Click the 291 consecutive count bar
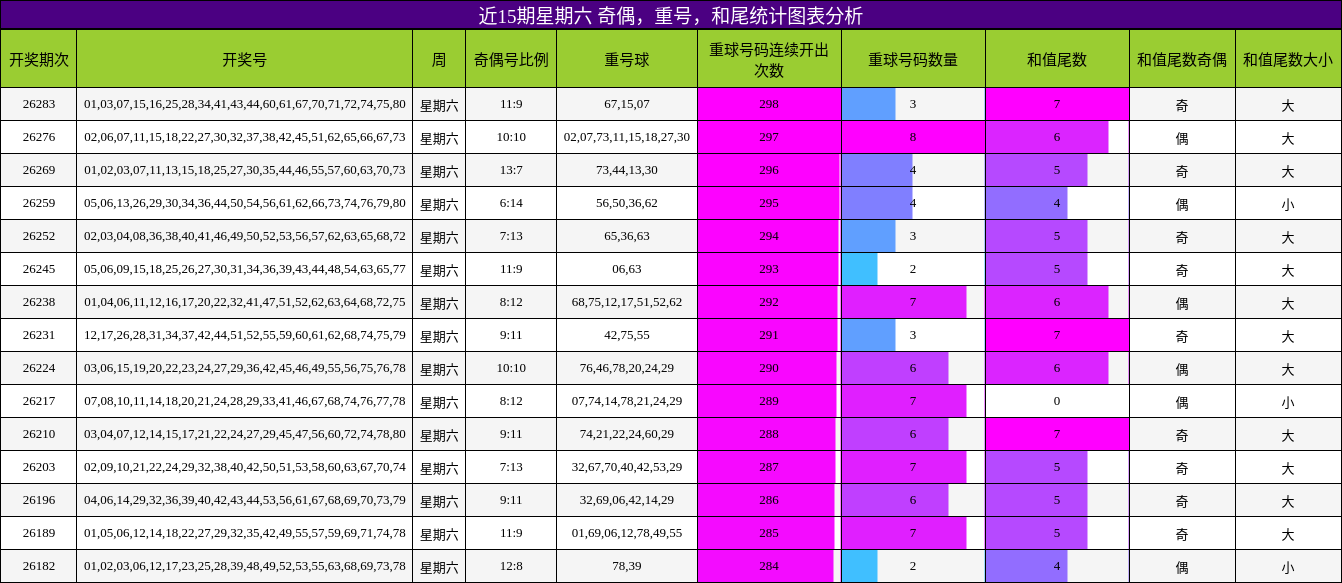 tap(768, 335)
